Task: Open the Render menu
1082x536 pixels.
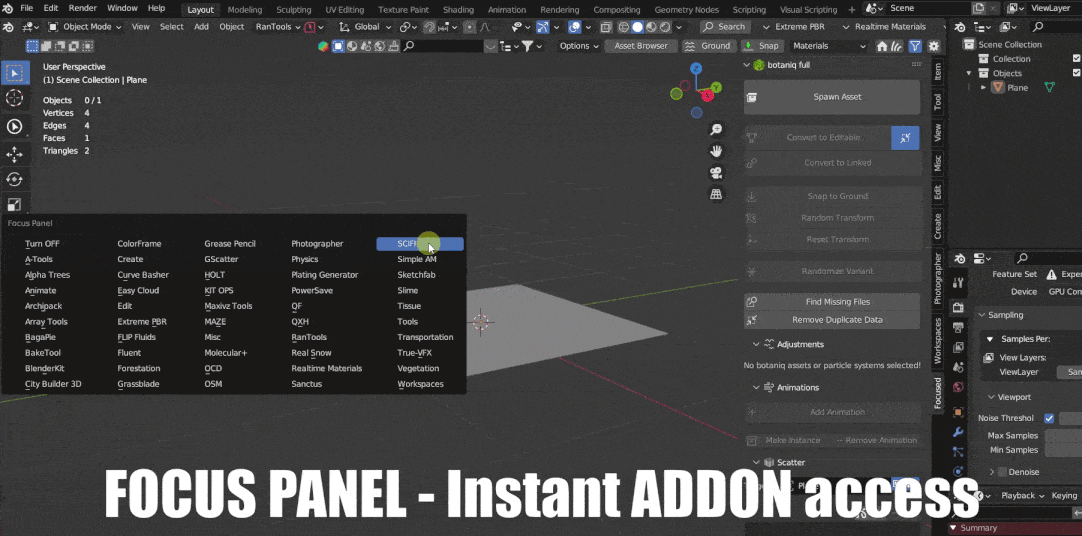Action: pos(82,8)
